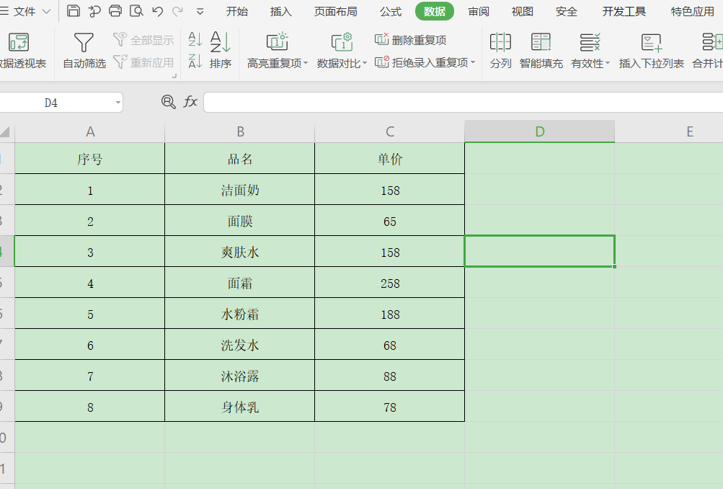
Task: Click the zoom search icon beside fx
Action: pyautogui.click(x=168, y=101)
